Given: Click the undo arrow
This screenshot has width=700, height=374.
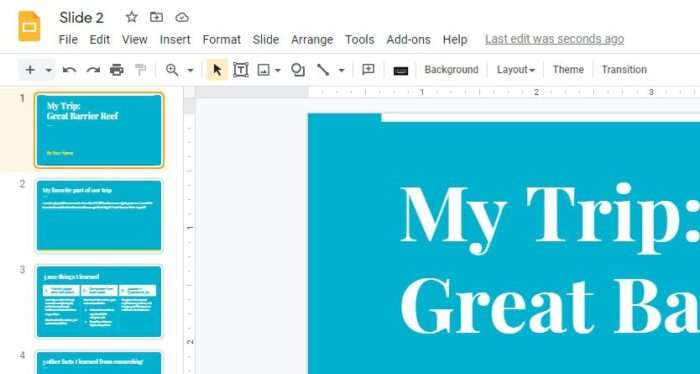Looking at the screenshot, I should (69, 70).
